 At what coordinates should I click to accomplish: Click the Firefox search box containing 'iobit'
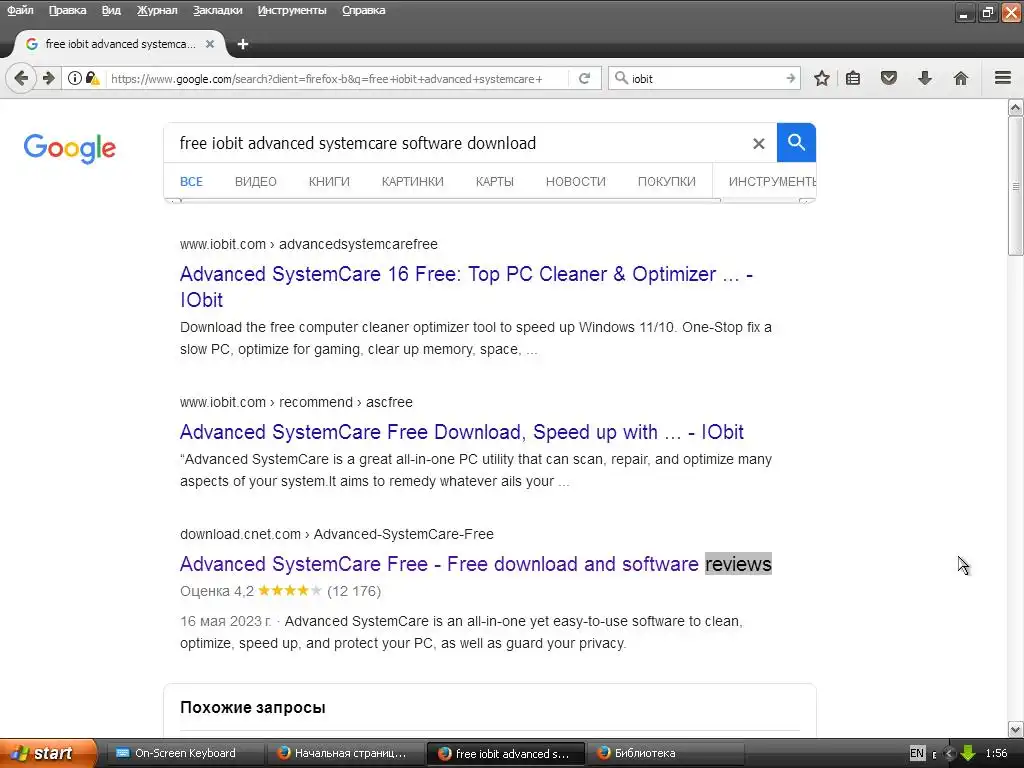click(705, 78)
